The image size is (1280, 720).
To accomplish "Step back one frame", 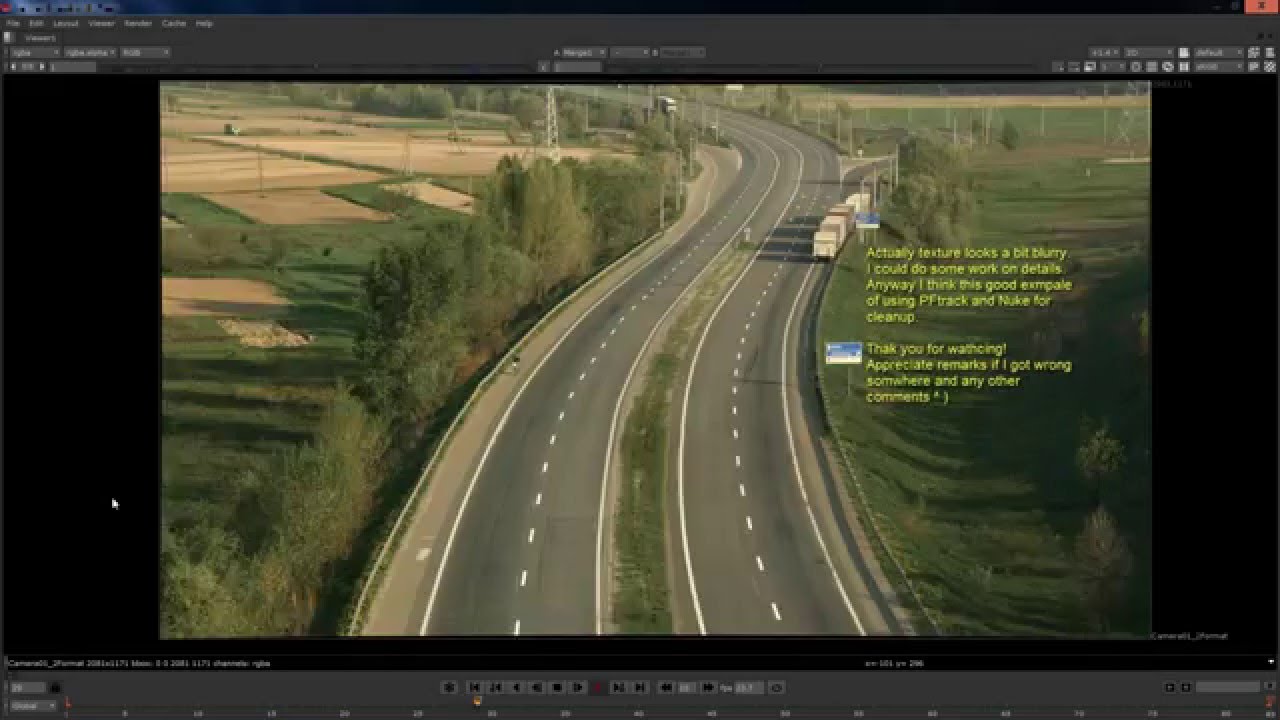I will pos(516,687).
